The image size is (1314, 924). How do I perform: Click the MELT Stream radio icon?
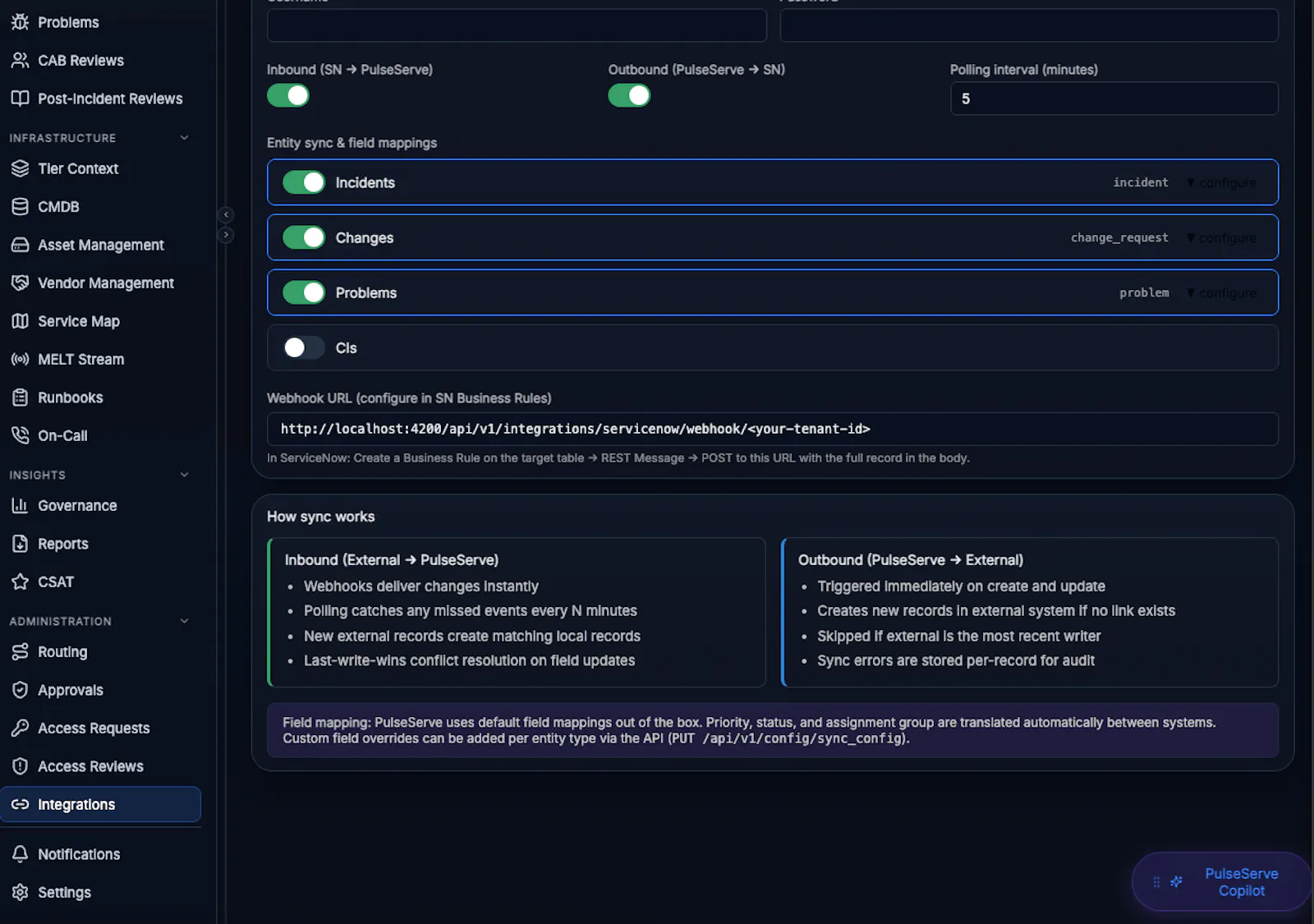coord(20,359)
